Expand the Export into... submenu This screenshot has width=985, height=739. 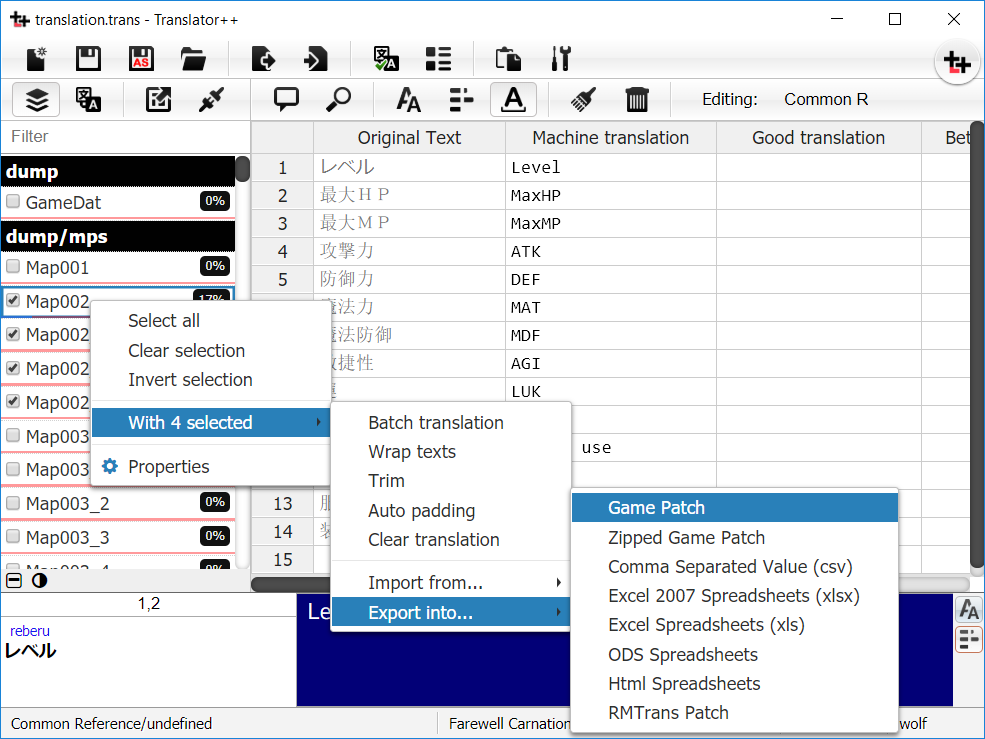tap(451, 612)
